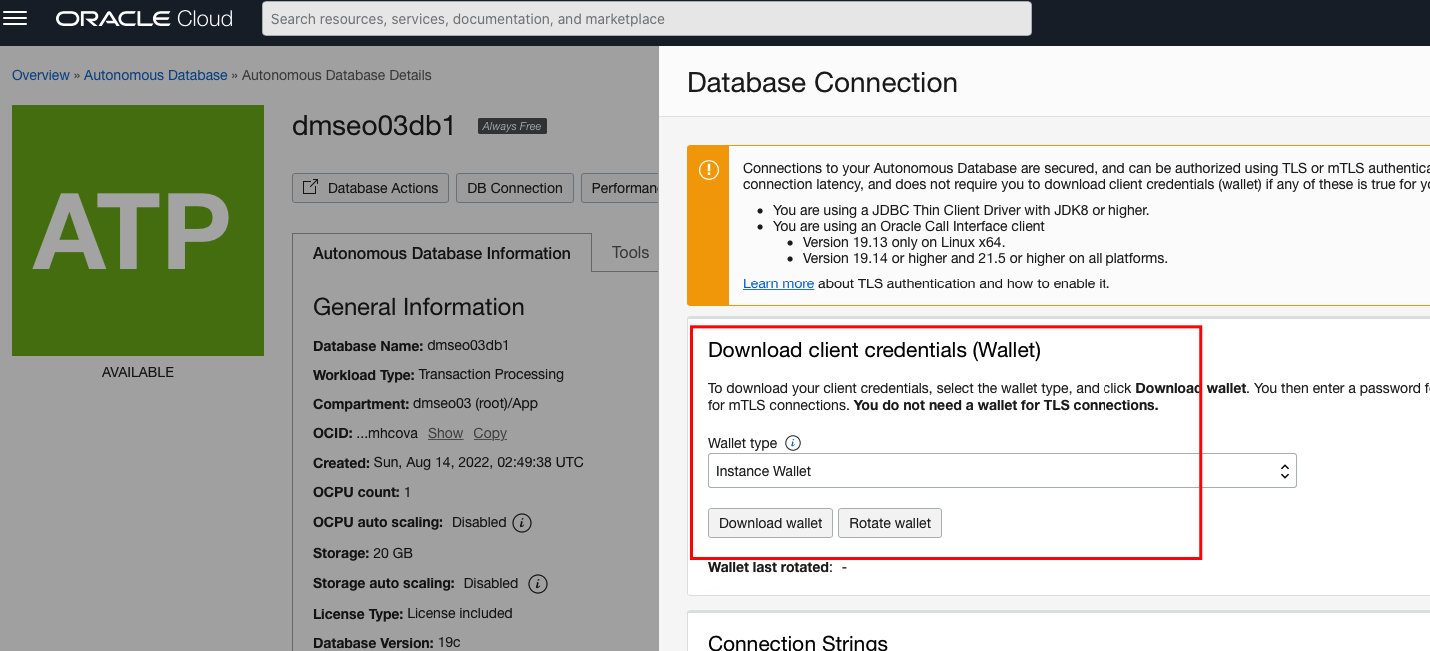Switch to the Tools tab

point(630,252)
